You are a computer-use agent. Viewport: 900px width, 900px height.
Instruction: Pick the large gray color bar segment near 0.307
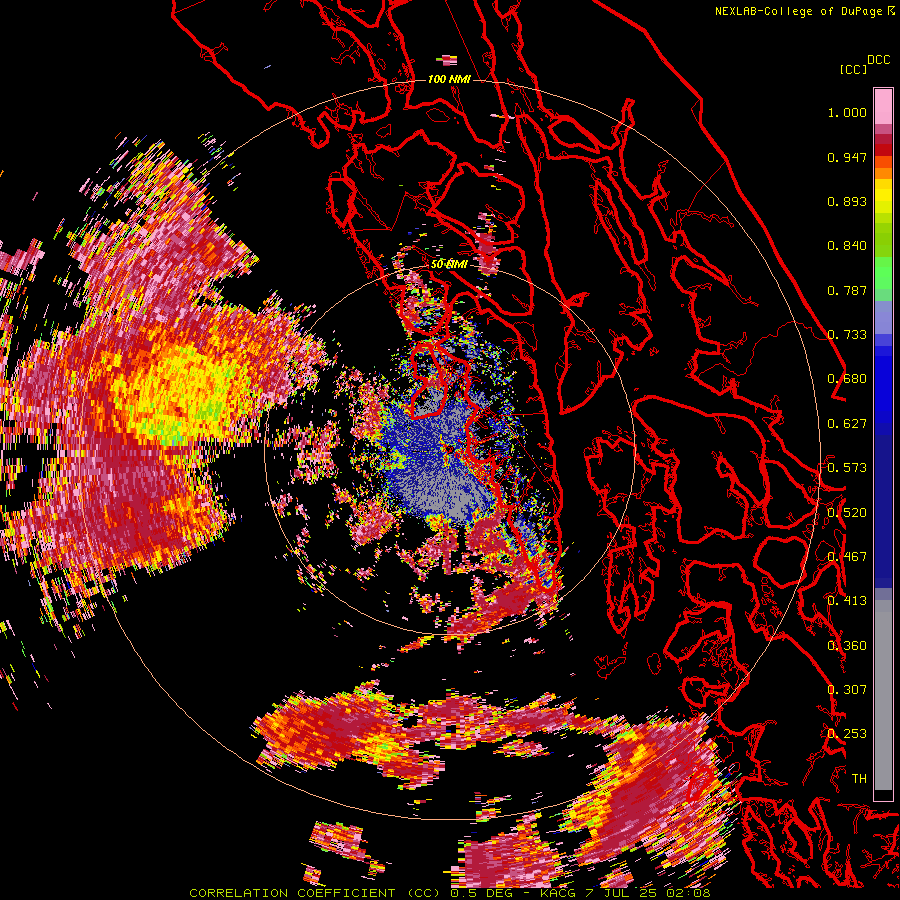(883, 695)
